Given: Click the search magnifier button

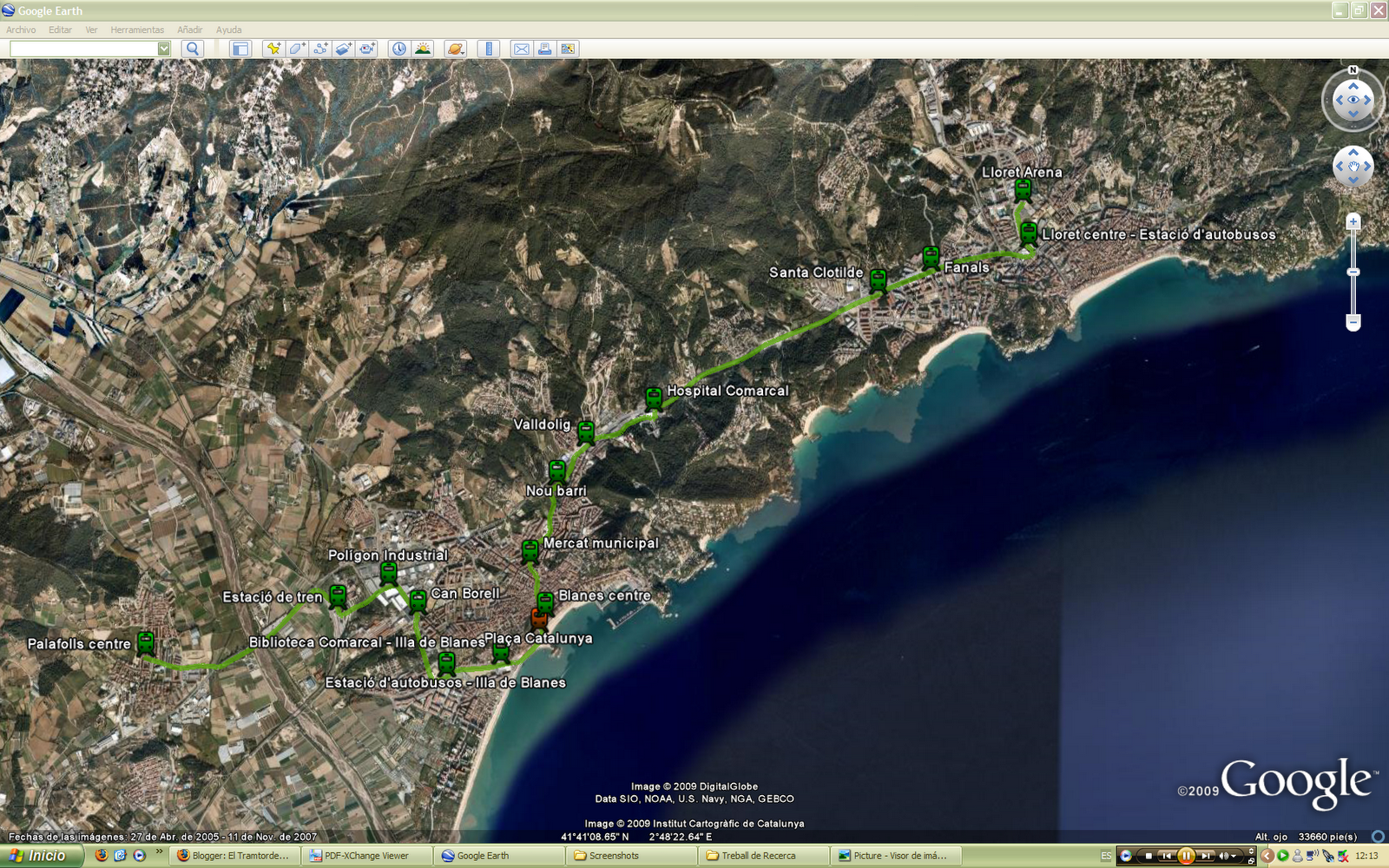Looking at the screenshot, I should [193, 49].
